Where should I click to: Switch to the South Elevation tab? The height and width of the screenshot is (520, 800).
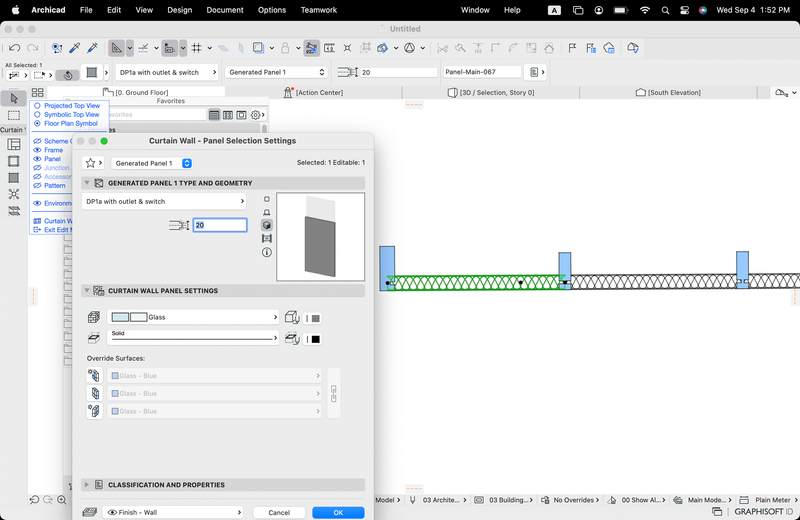point(668,92)
